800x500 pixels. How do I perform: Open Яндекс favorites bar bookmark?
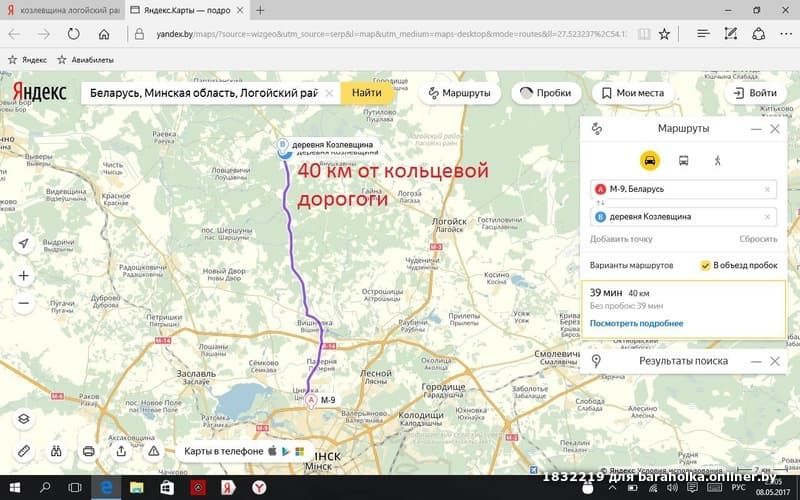pos(28,60)
